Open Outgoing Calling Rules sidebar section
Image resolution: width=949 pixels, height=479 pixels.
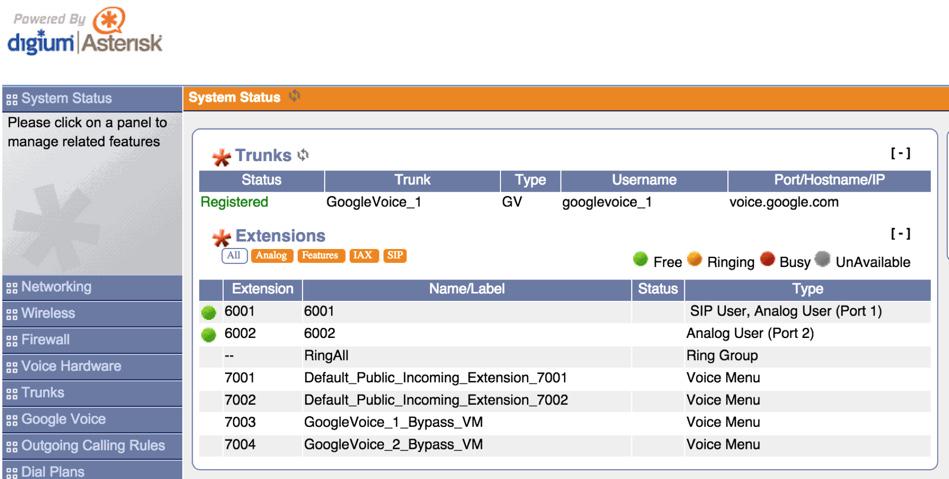[x=92, y=446]
